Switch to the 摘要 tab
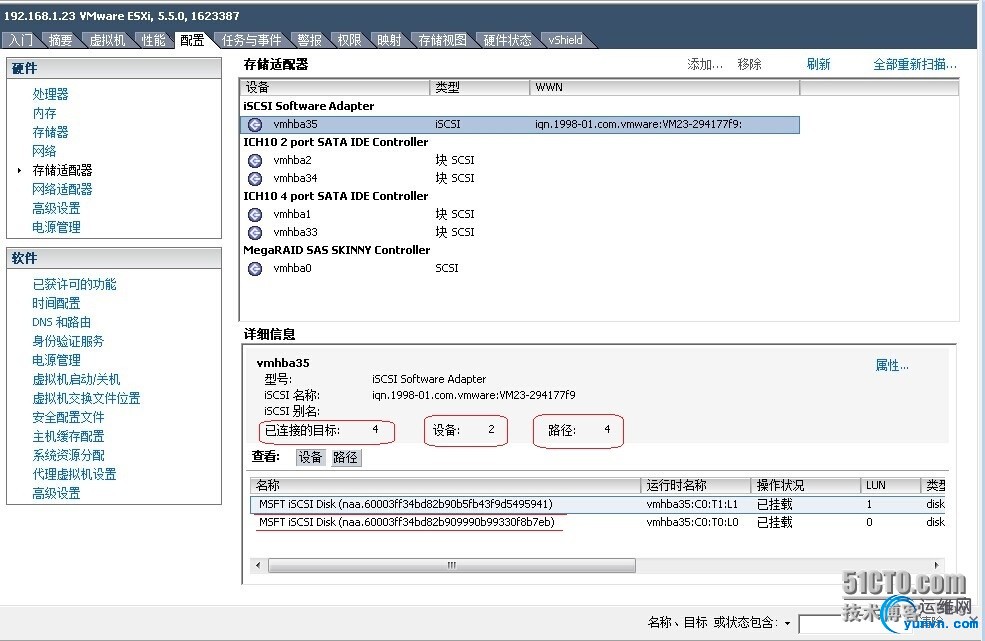 (61, 40)
